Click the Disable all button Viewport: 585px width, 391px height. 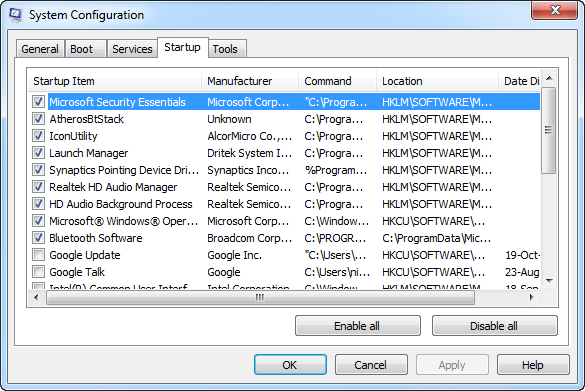pos(495,326)
